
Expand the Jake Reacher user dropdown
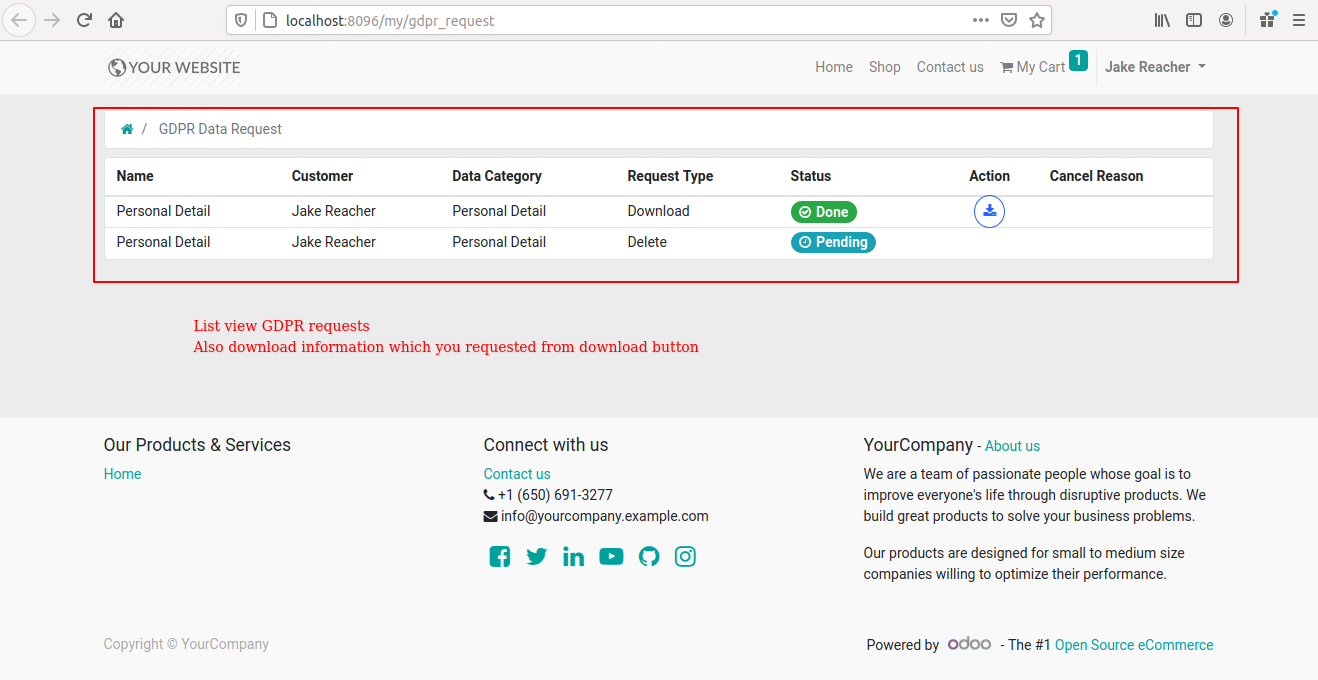[x=1155, y=67]
